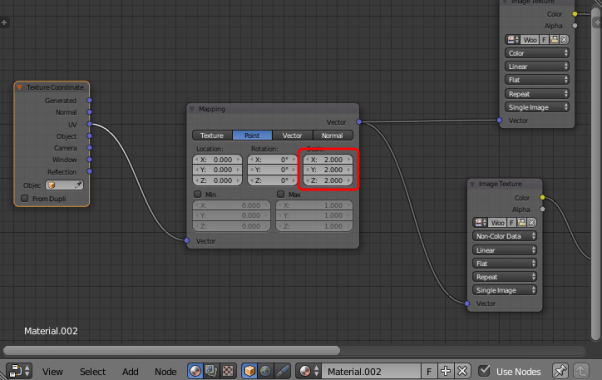
Task: Unlink image in top Image Texture node
Action: click(564, 40)
